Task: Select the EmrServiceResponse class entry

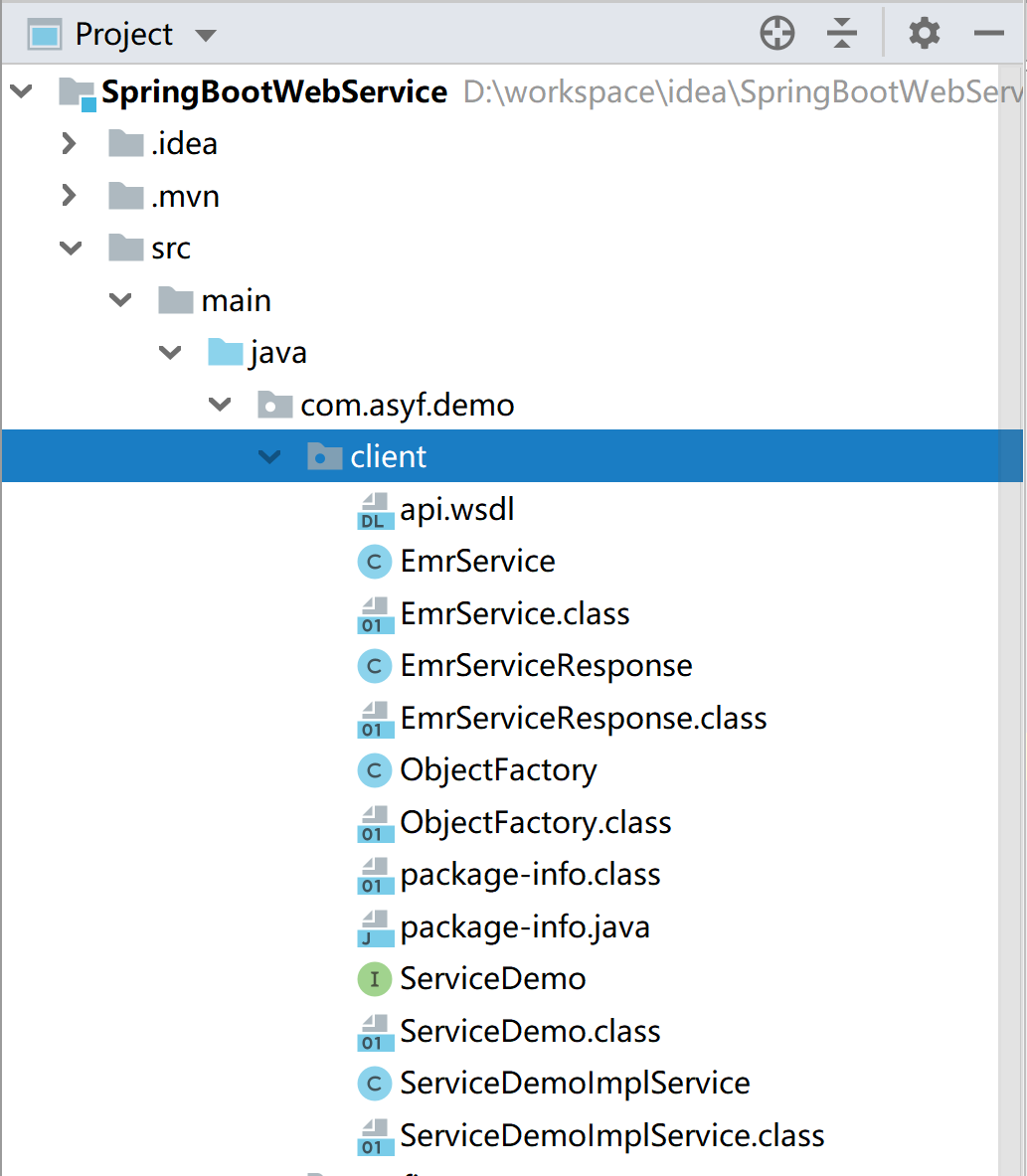Action: pyautogui.click(x=545, y=665)
